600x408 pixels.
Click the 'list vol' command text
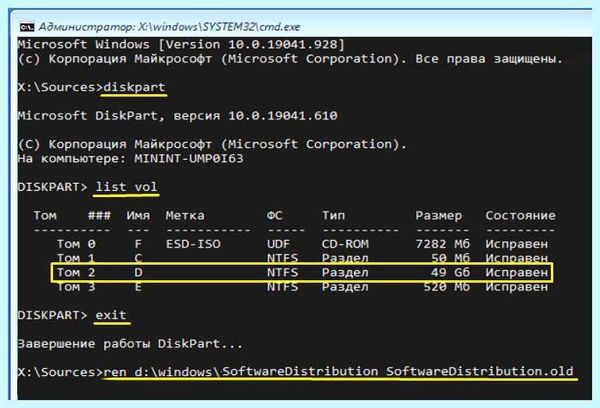tap(126, 187)
